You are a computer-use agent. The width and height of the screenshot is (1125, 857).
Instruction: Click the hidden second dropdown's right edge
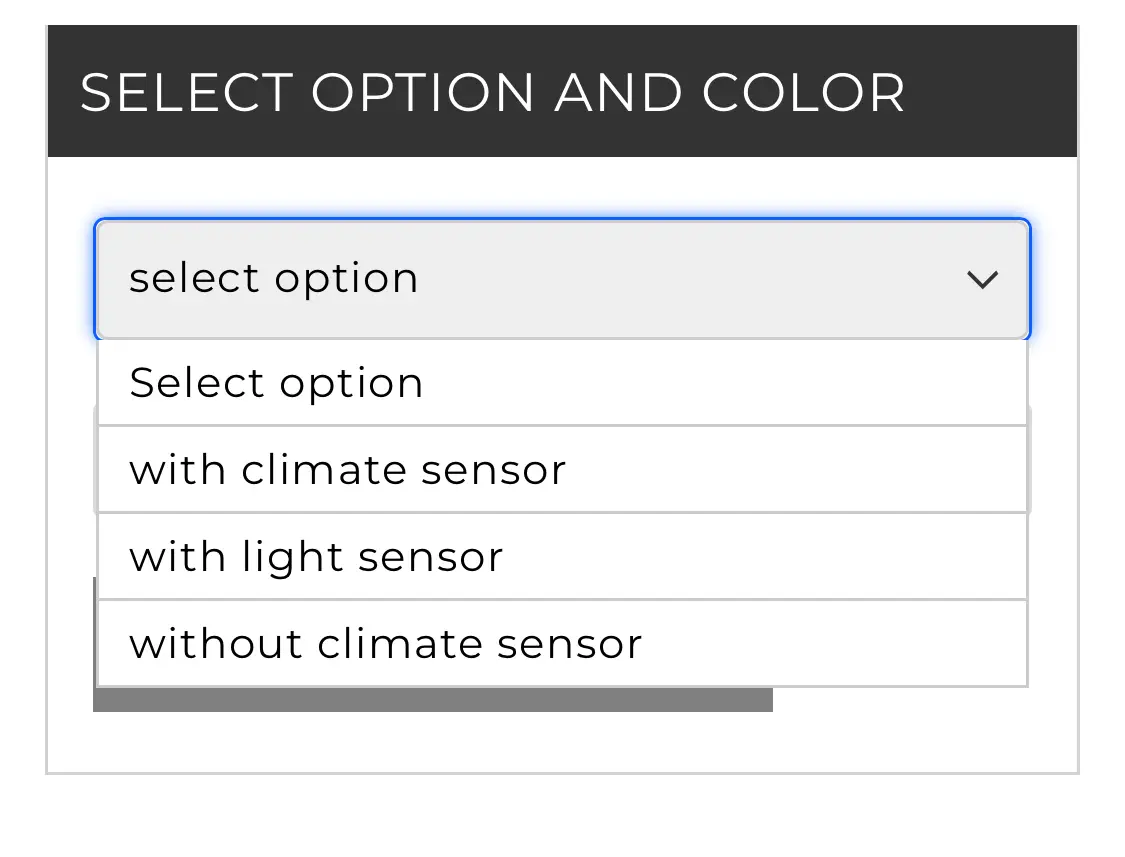tap(1029, 459)
